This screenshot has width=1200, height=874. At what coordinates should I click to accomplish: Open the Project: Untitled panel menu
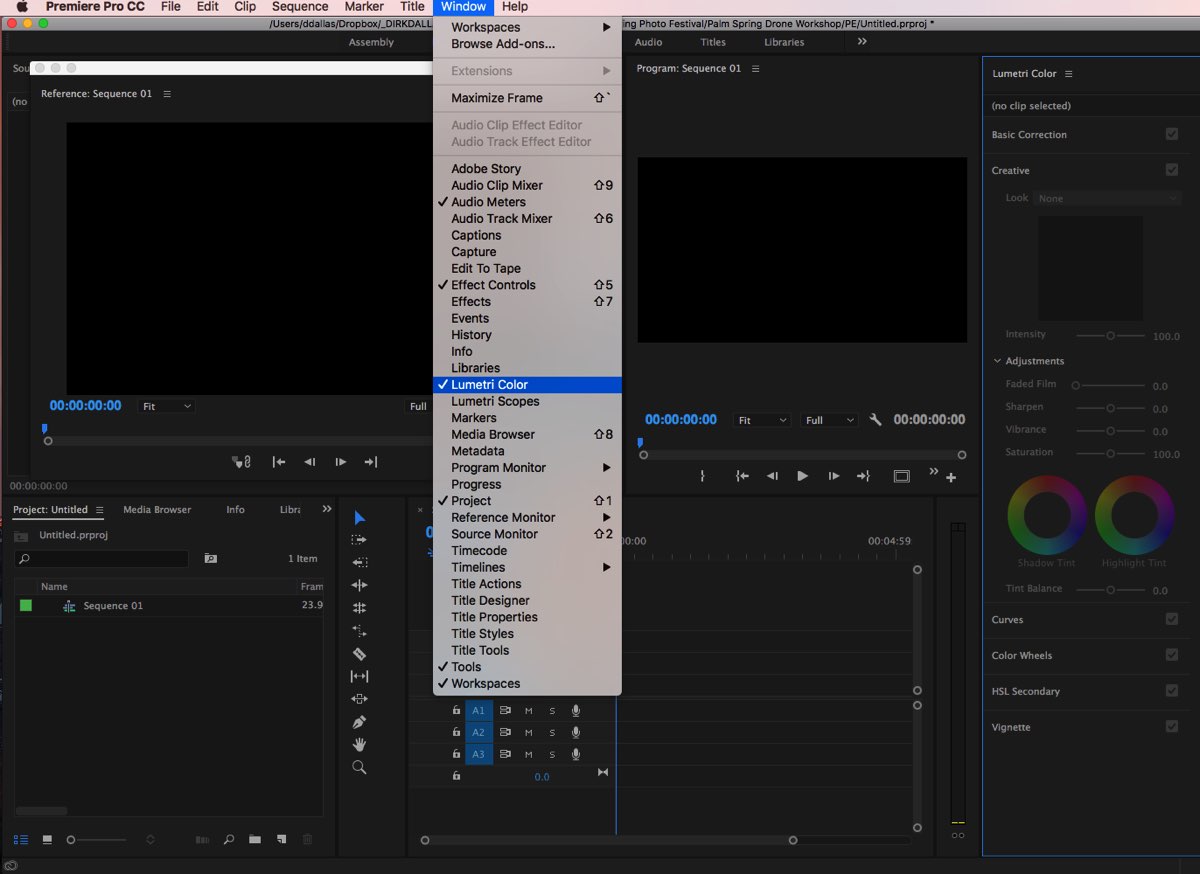click(x=99, y=510)
